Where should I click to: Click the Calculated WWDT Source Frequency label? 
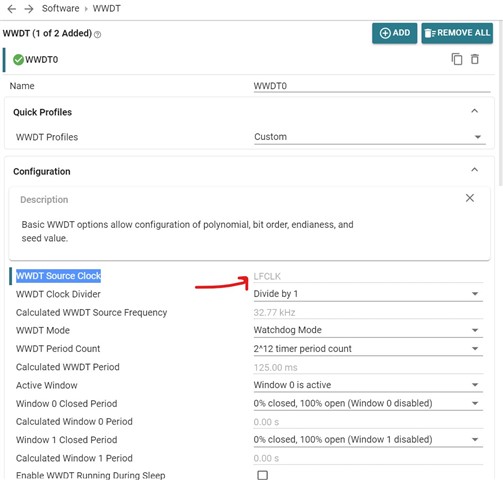(x=91, y=313)
